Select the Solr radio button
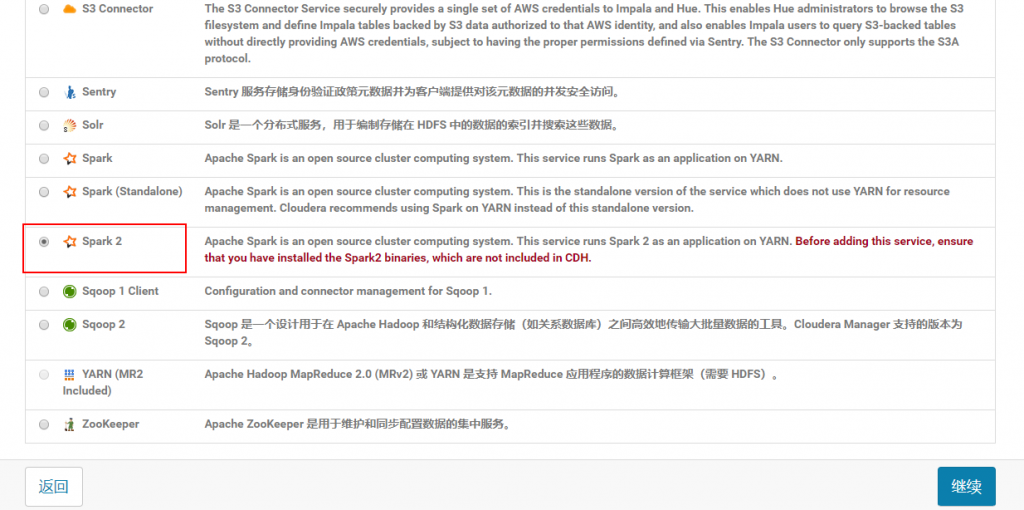Image resolution: width=1024 pixels, height=510 pixels. [x=44, y=125]
